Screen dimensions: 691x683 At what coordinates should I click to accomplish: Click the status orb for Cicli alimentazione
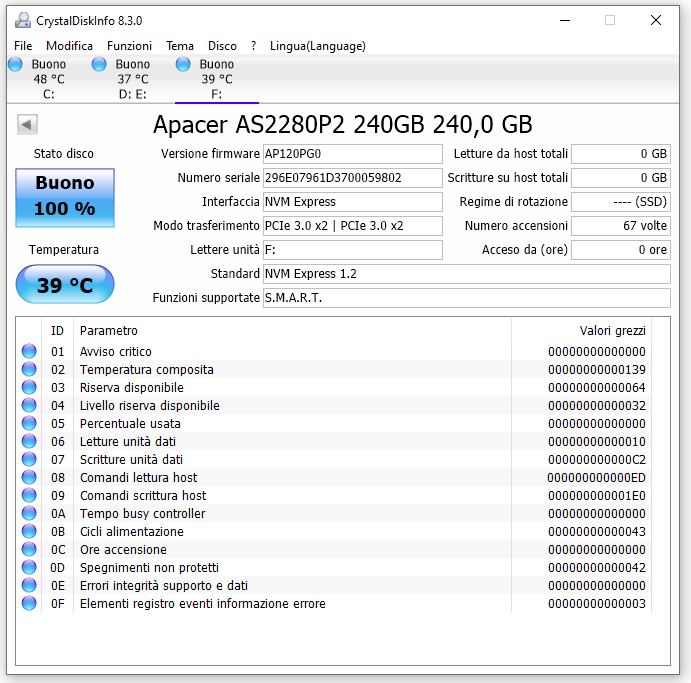[29, 531]
